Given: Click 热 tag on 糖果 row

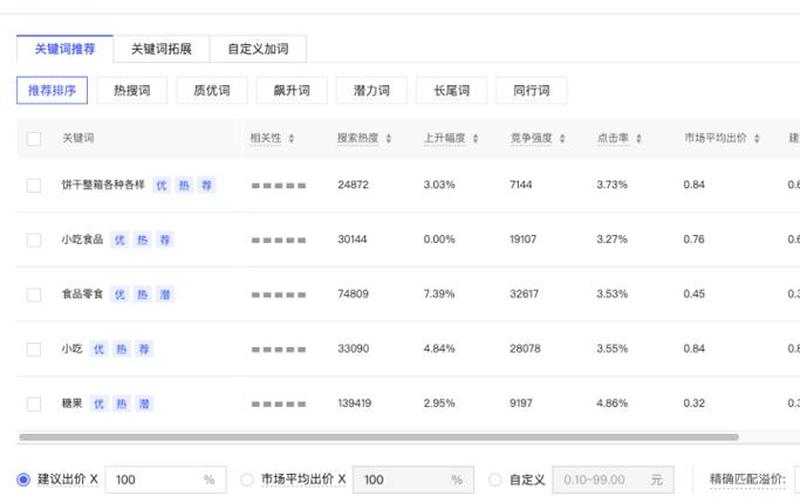Looking at the screenshot, I should pyautogui.click(x=121, y=404).
